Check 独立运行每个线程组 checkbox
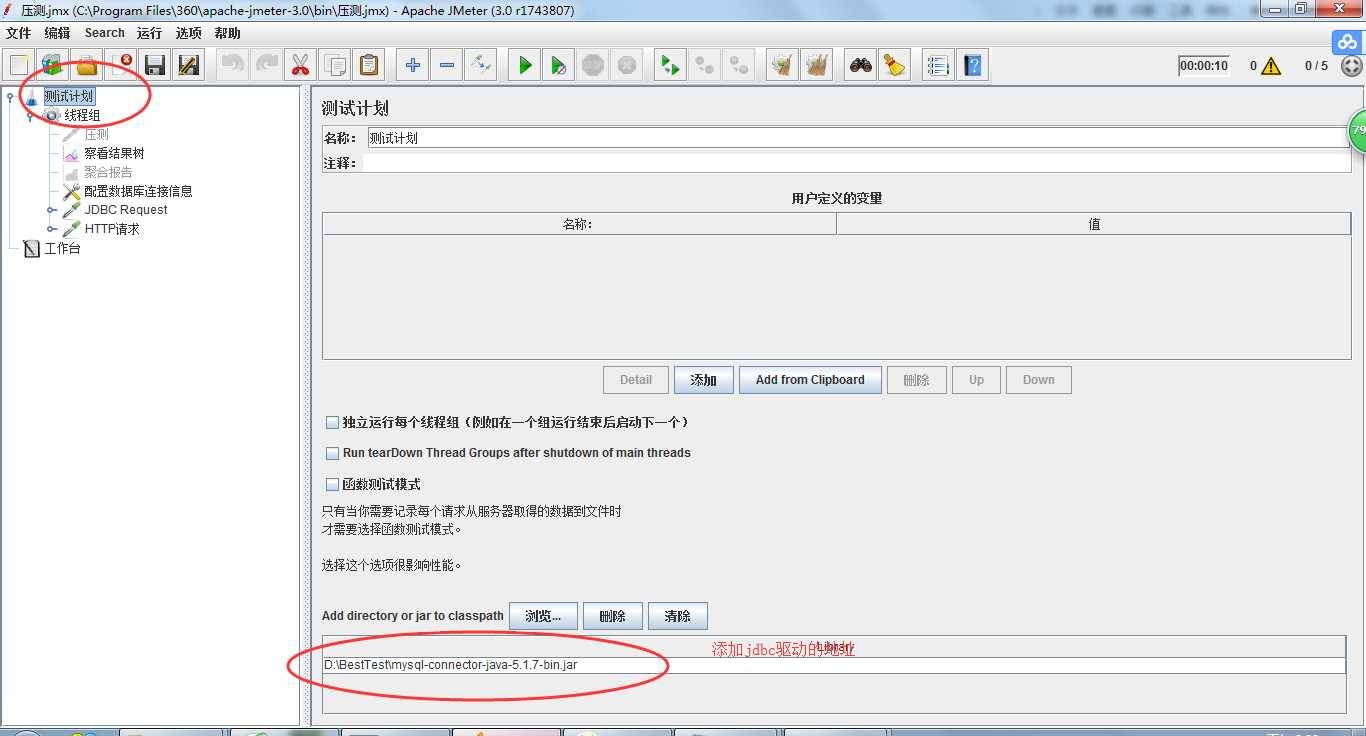 tap(333, 423)
